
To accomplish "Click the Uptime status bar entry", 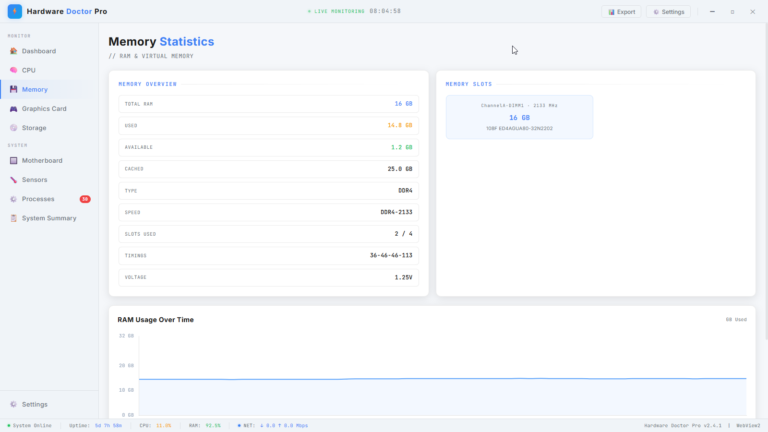I will click(96, 426).
